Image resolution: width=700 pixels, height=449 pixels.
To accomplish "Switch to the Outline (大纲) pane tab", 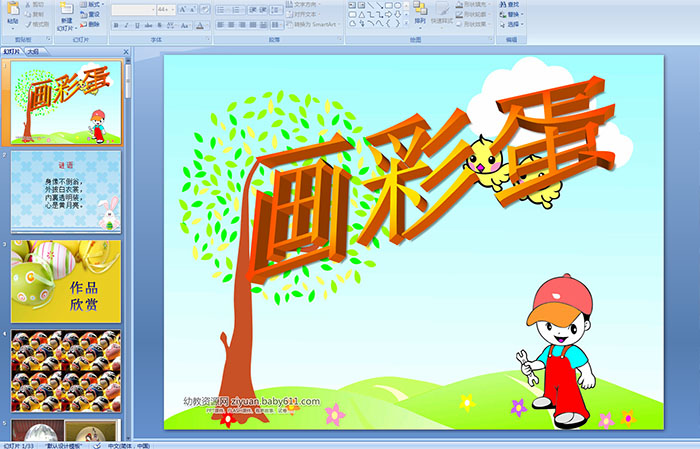I will point(33,52).
